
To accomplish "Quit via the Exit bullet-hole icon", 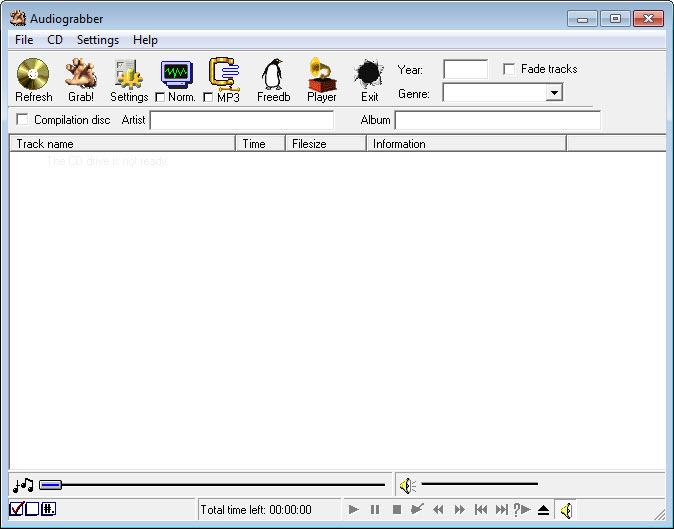I will (369, 75).
